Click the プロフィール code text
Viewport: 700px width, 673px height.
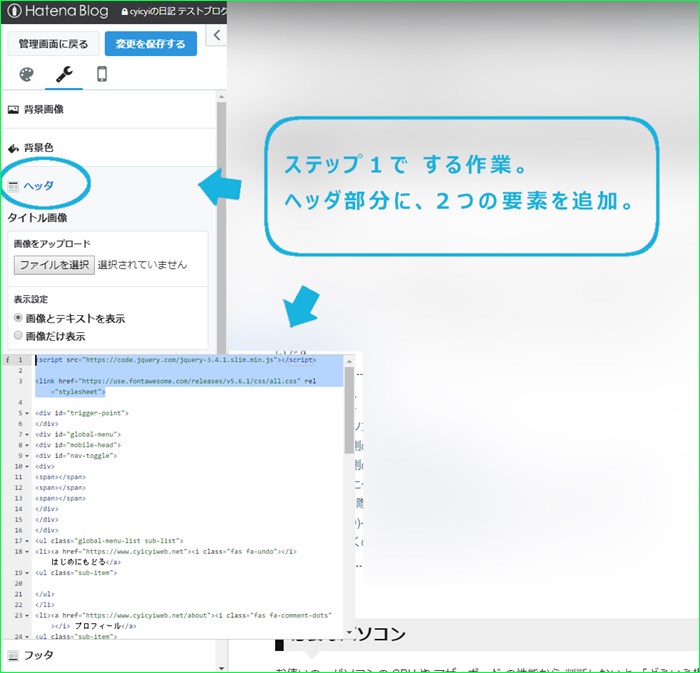(x=98, y=626)
